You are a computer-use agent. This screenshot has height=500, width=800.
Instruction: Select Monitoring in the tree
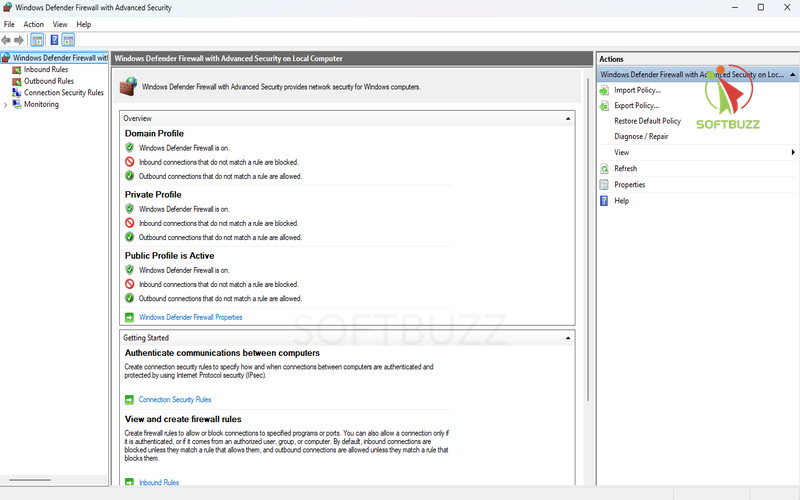point(41,105)
